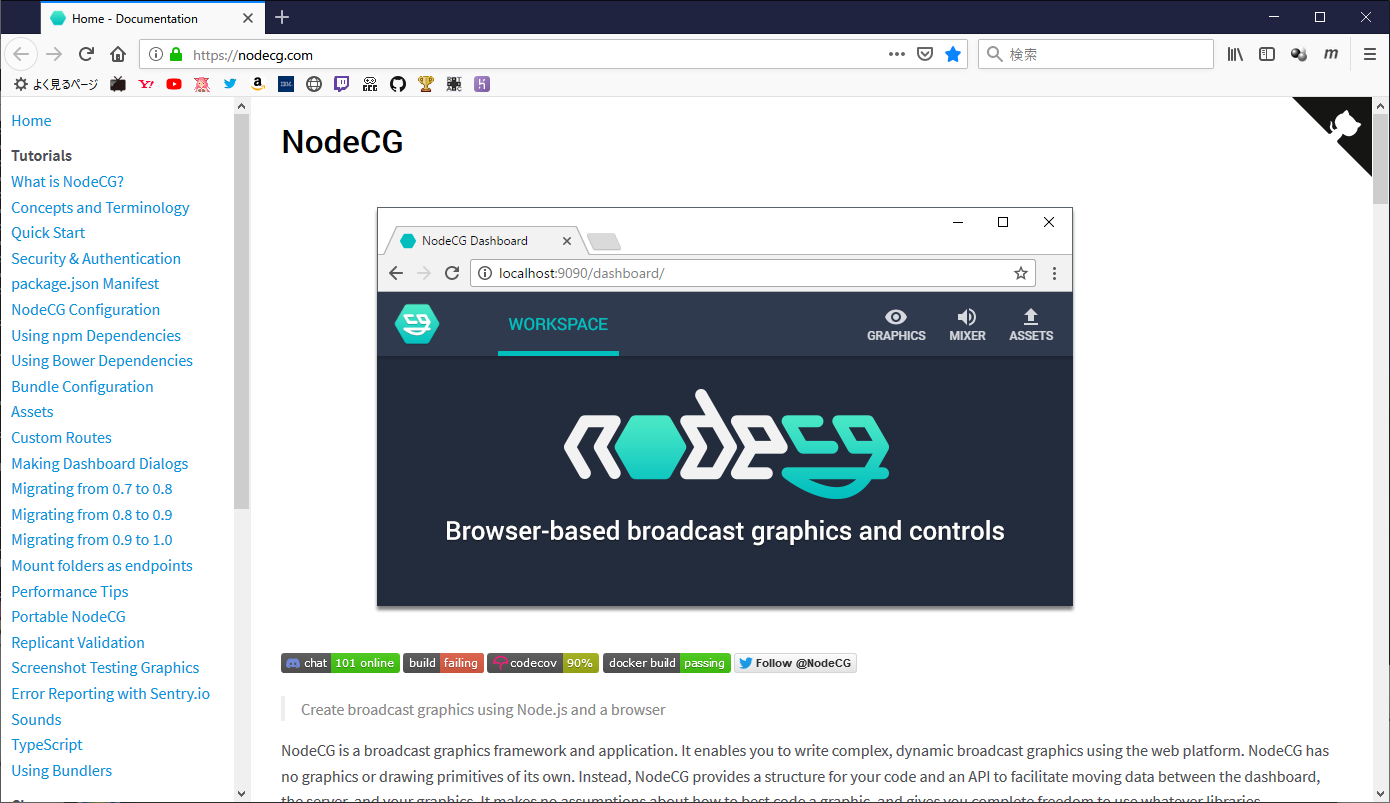Open the Amazon bookmark
The height and width of the screenshot is (803, 1390).
coord(258,84)
